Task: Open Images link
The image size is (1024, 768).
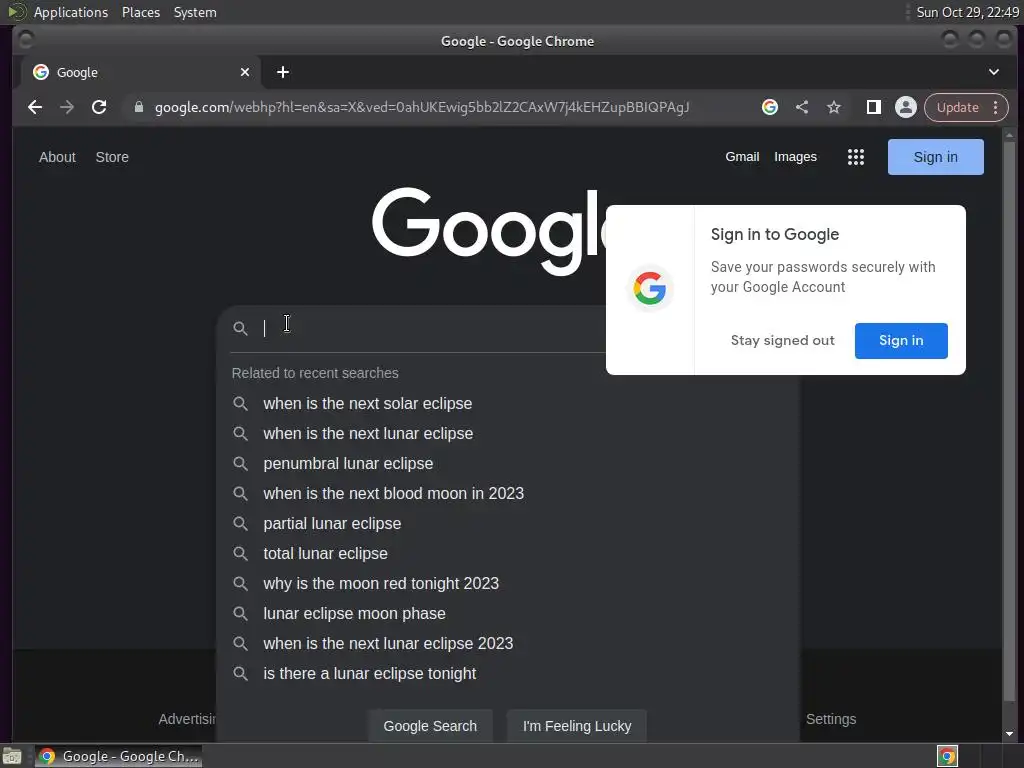Action: 795,157
